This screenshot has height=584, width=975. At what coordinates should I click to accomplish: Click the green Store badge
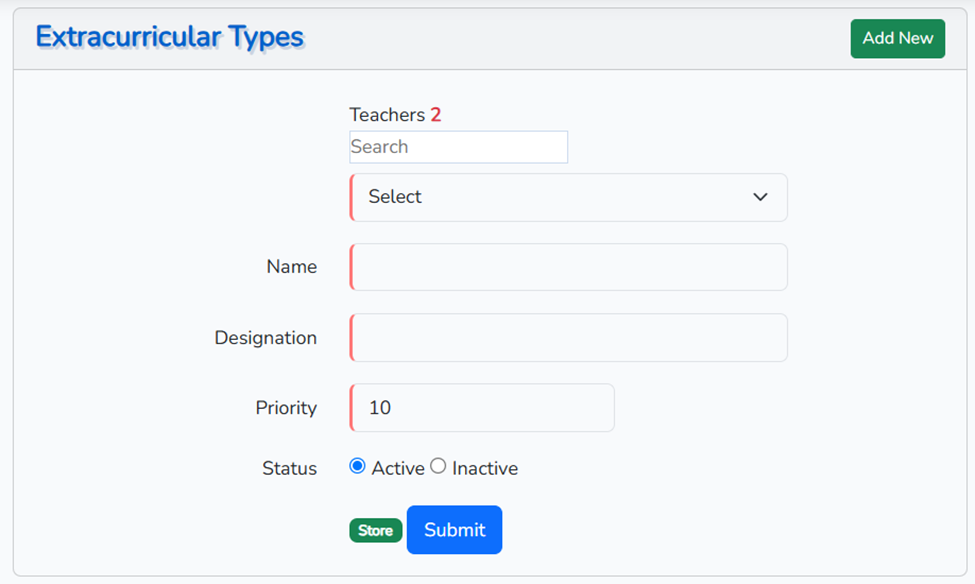point(375,531)
